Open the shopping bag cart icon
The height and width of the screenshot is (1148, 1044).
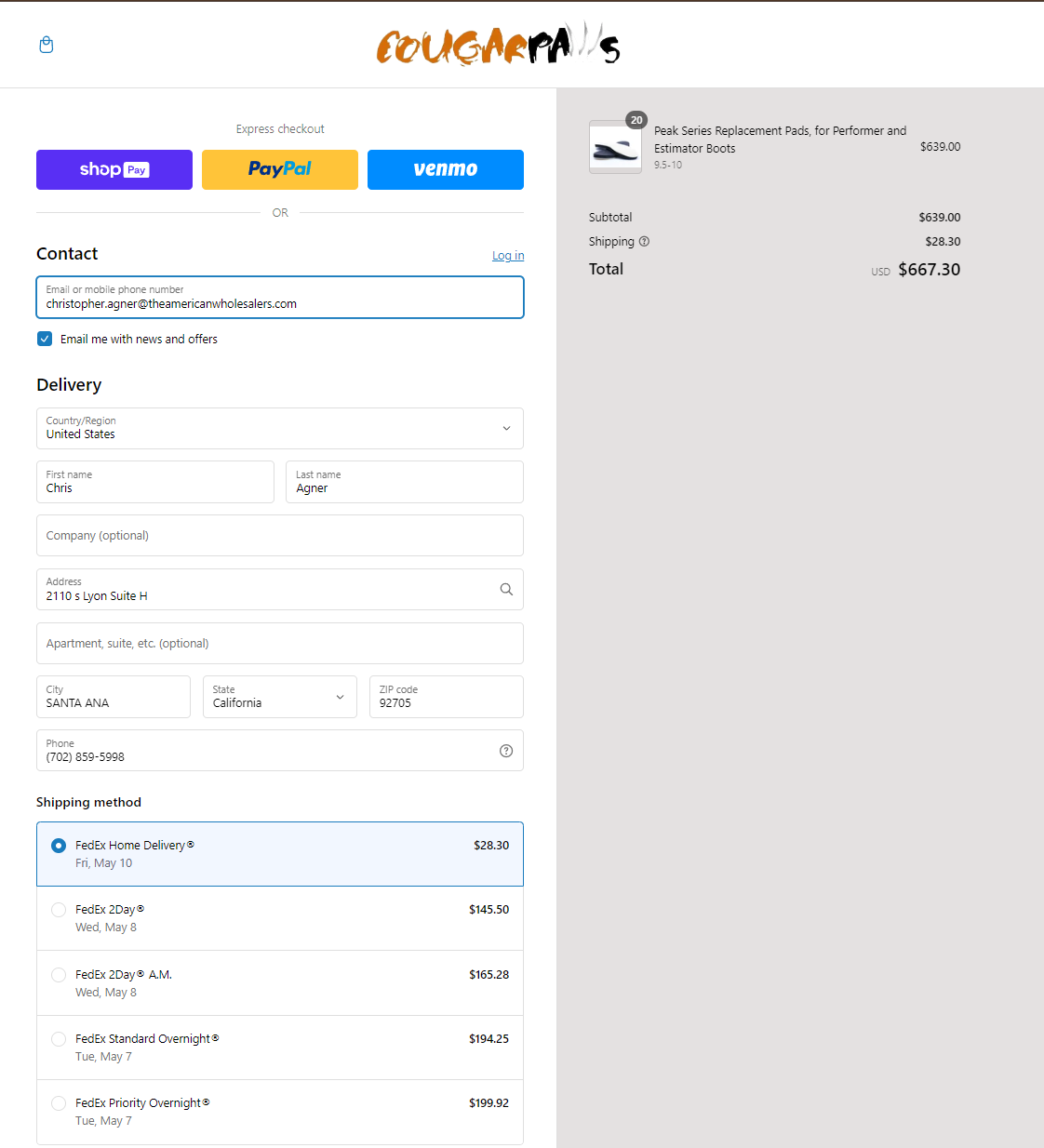coord(47,45)
